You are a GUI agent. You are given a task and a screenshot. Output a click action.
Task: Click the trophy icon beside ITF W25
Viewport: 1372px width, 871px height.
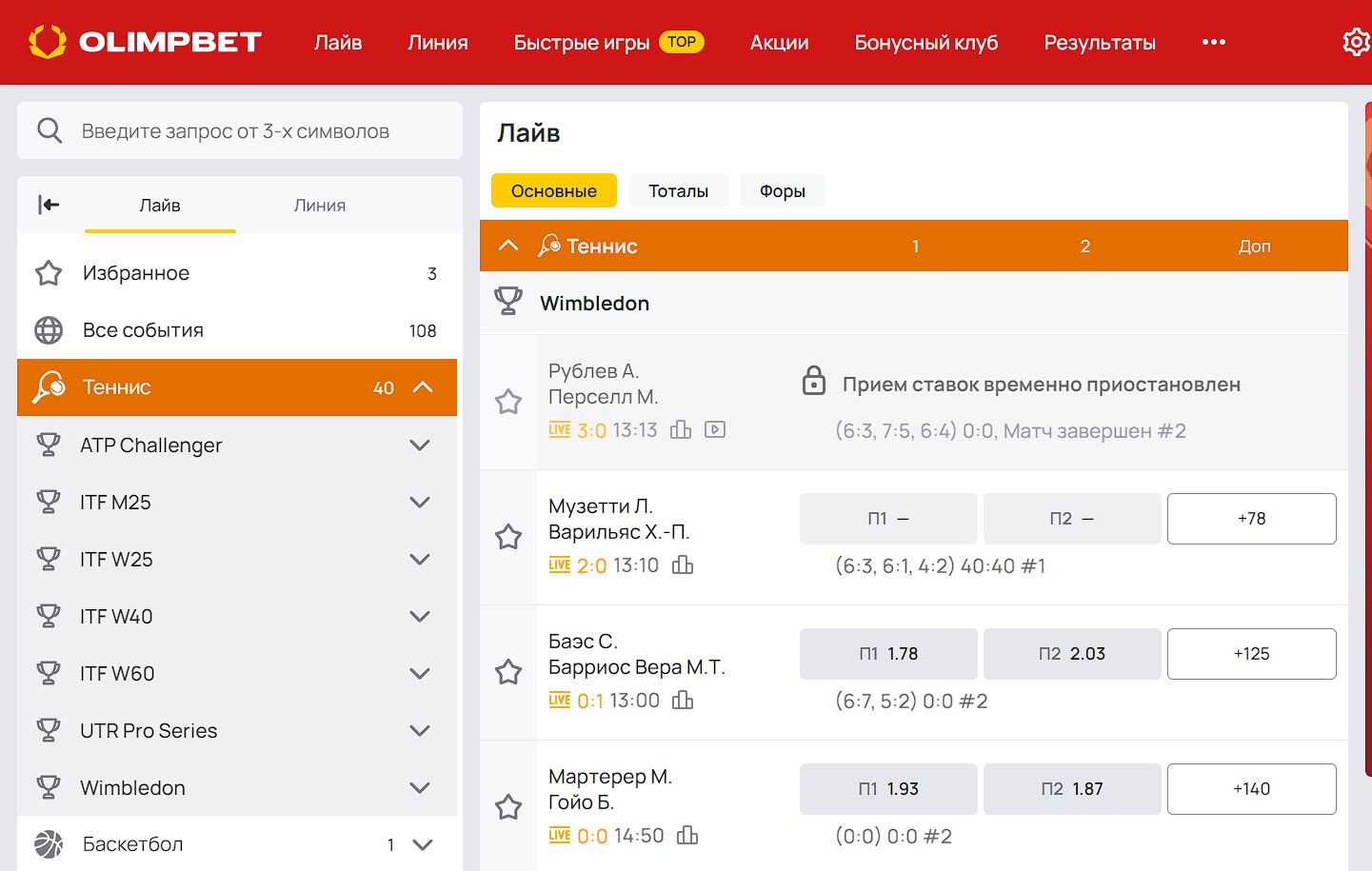(x=48, y=559)
